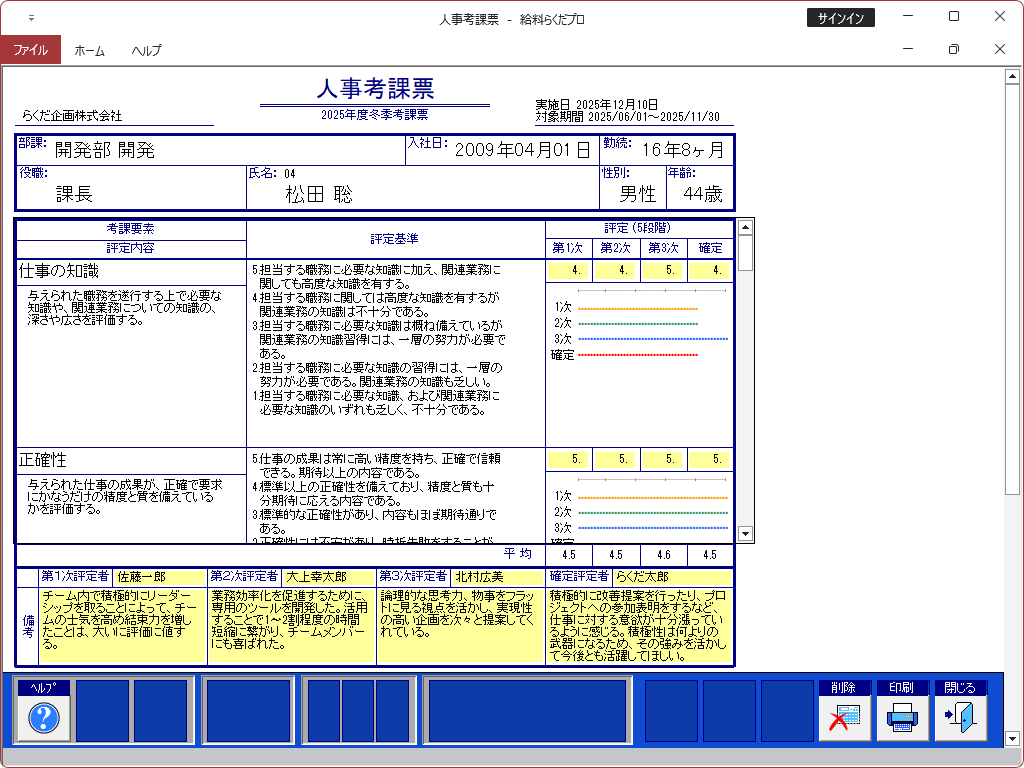Open the quick access toolbar dropdown arrow
Viewport: 1024px width, 768px height.
click(31, 18)
